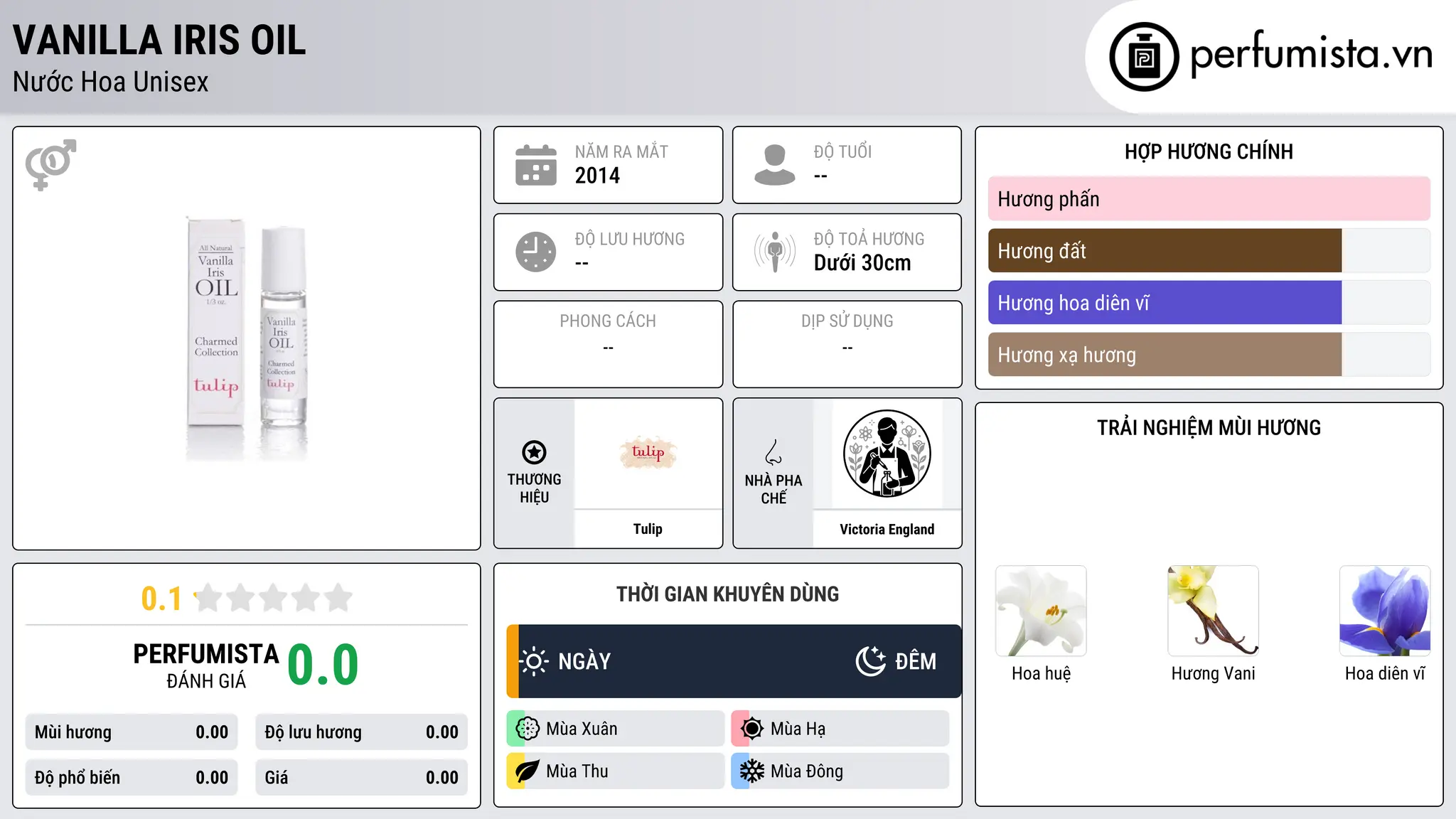1456x819 pixels.
Task: Click the Mùa Đông snowflake icon
Action: 752,771
